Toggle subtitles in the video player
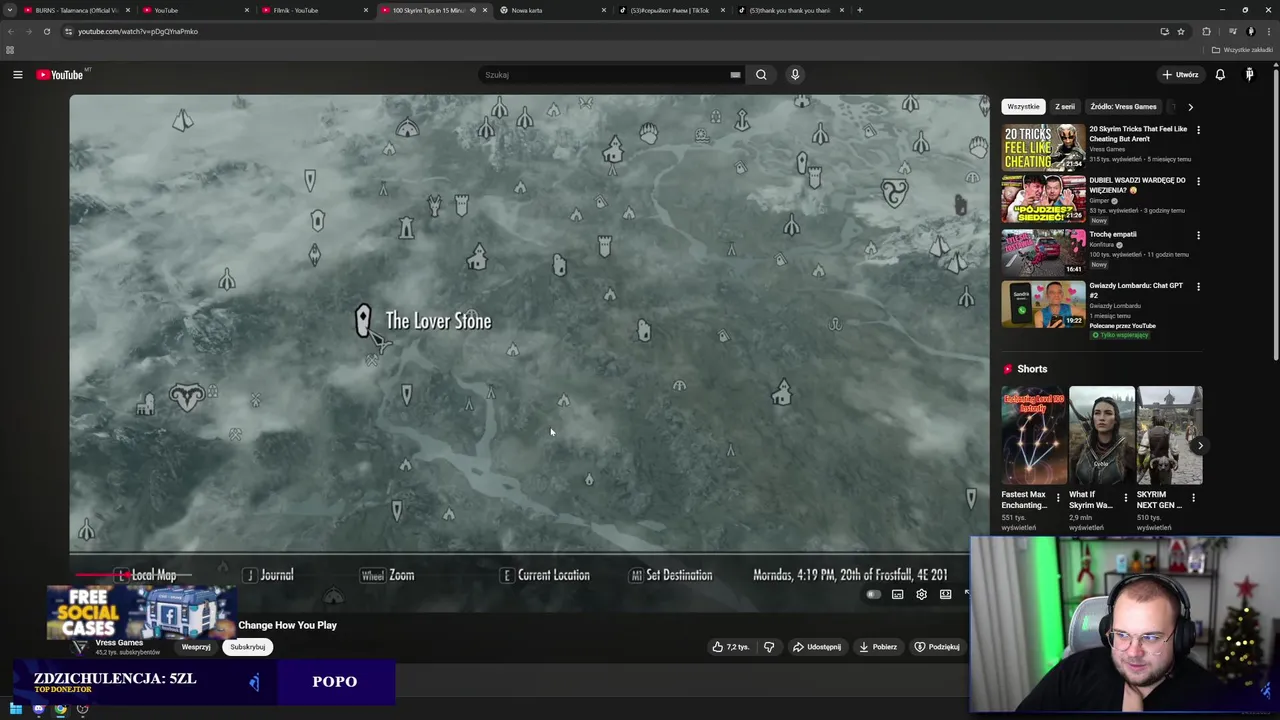This screenshot has width=1280, height=720. click(x=897, y=595)
